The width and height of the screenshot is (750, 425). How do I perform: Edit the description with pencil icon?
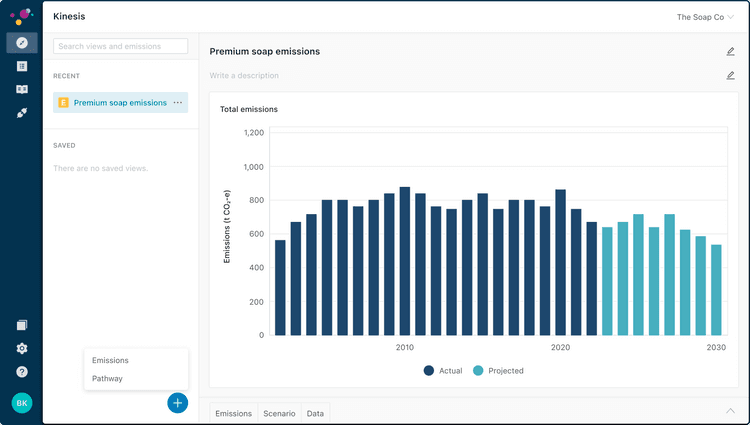click(x=730, y=75)
